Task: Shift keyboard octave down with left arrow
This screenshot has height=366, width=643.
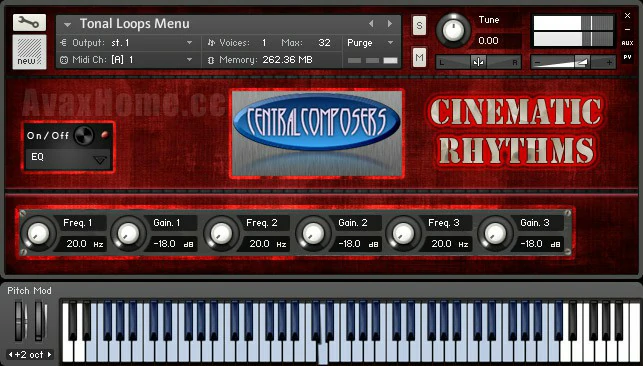Action: pyautogui.click(x=11, y=355)
